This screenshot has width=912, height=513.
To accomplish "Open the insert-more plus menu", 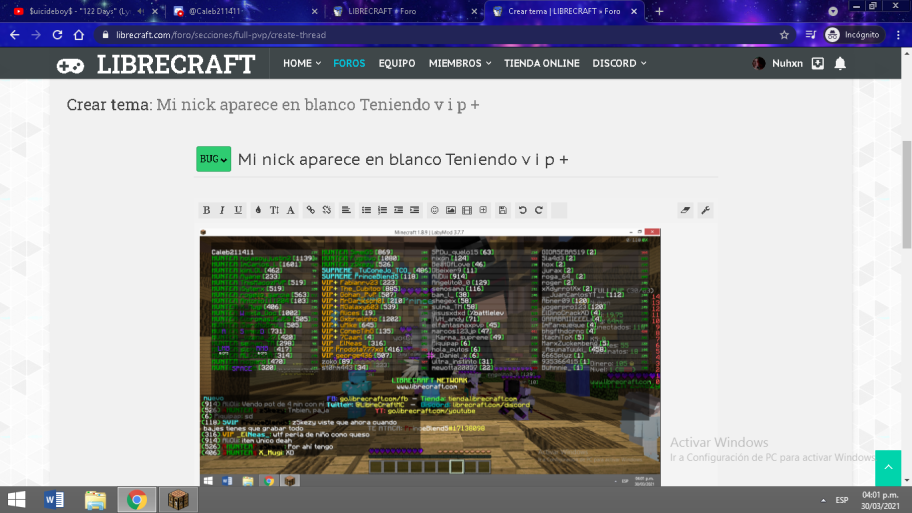I will point(483,210).
